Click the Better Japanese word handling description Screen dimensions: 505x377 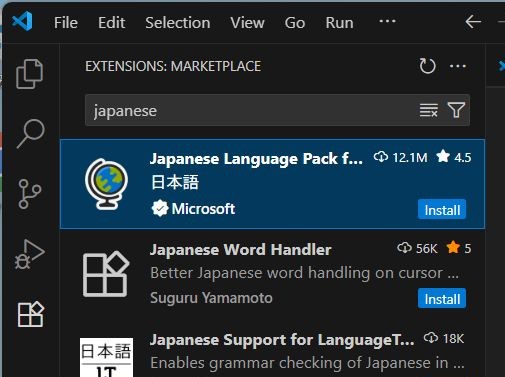coord(305,273)
